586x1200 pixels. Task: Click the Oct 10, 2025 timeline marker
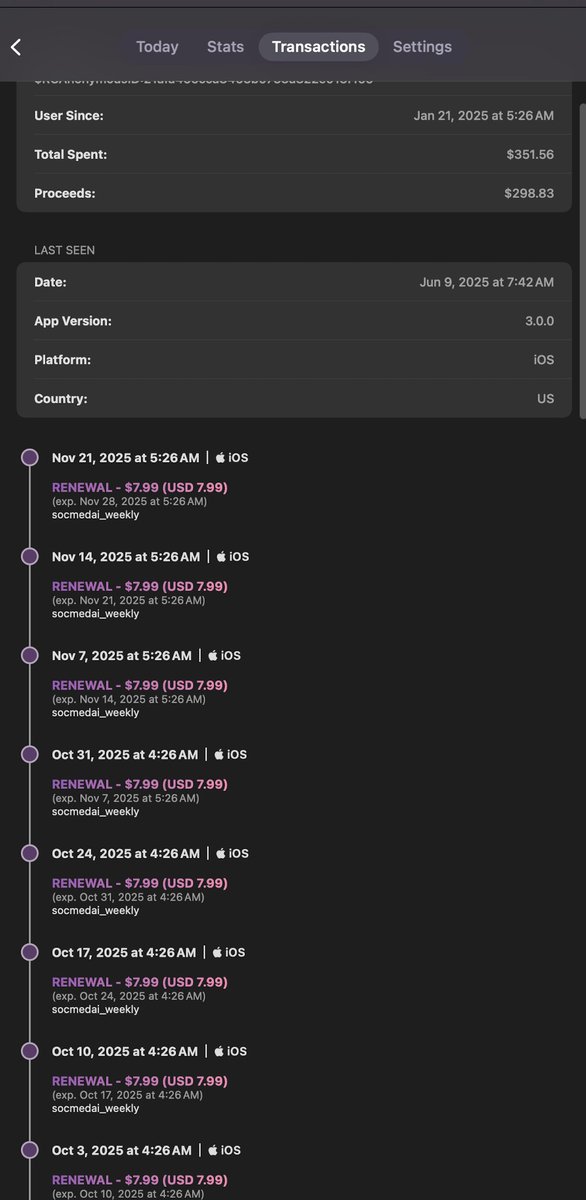[x=30, y=1051]
